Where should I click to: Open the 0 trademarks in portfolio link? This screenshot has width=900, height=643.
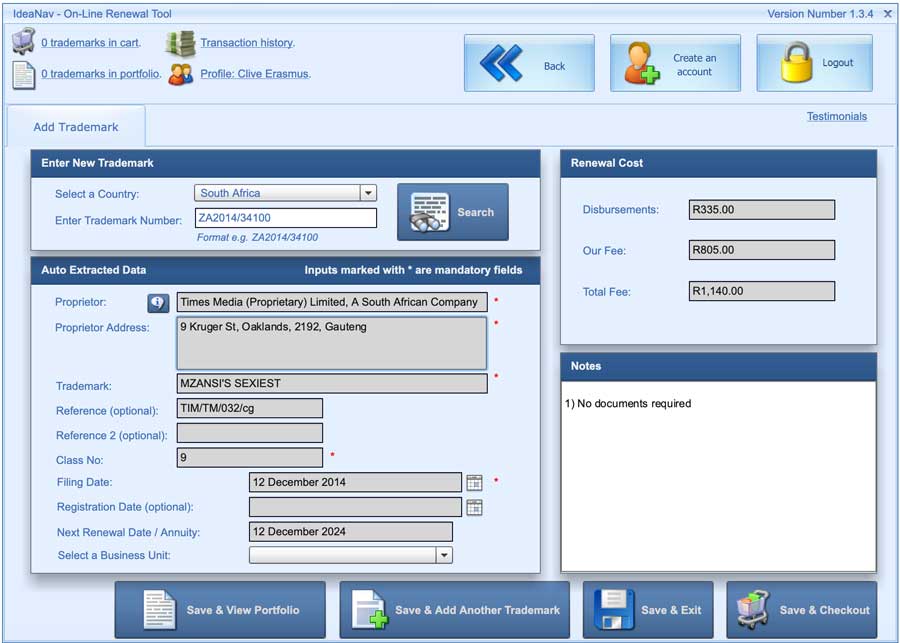click(100, 74)
